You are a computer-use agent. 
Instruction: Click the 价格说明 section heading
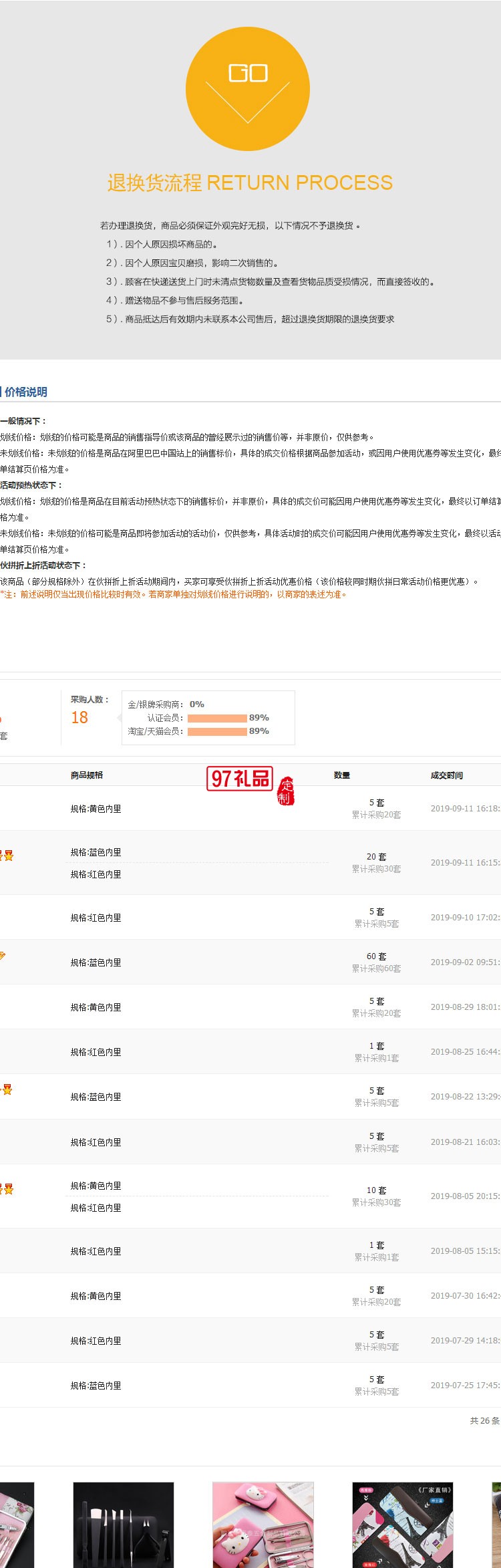[25, 392]
